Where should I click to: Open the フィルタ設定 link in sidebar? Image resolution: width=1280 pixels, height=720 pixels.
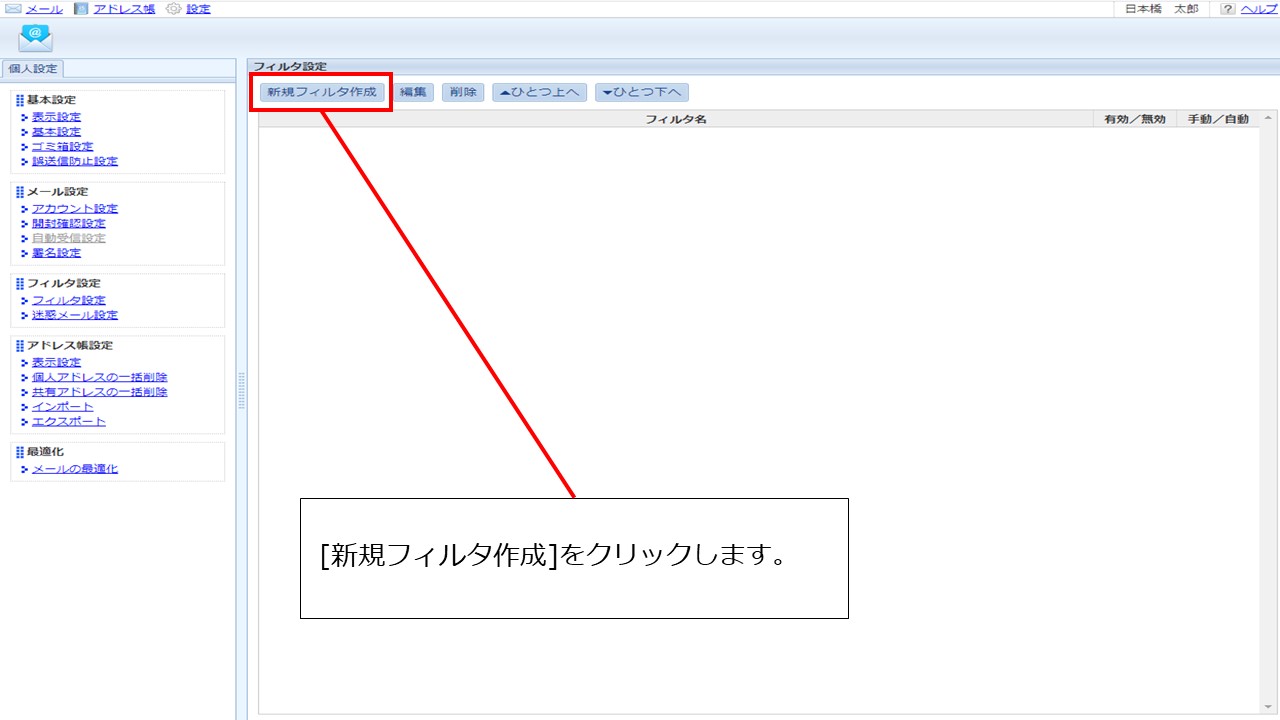(x=68, y=301)
